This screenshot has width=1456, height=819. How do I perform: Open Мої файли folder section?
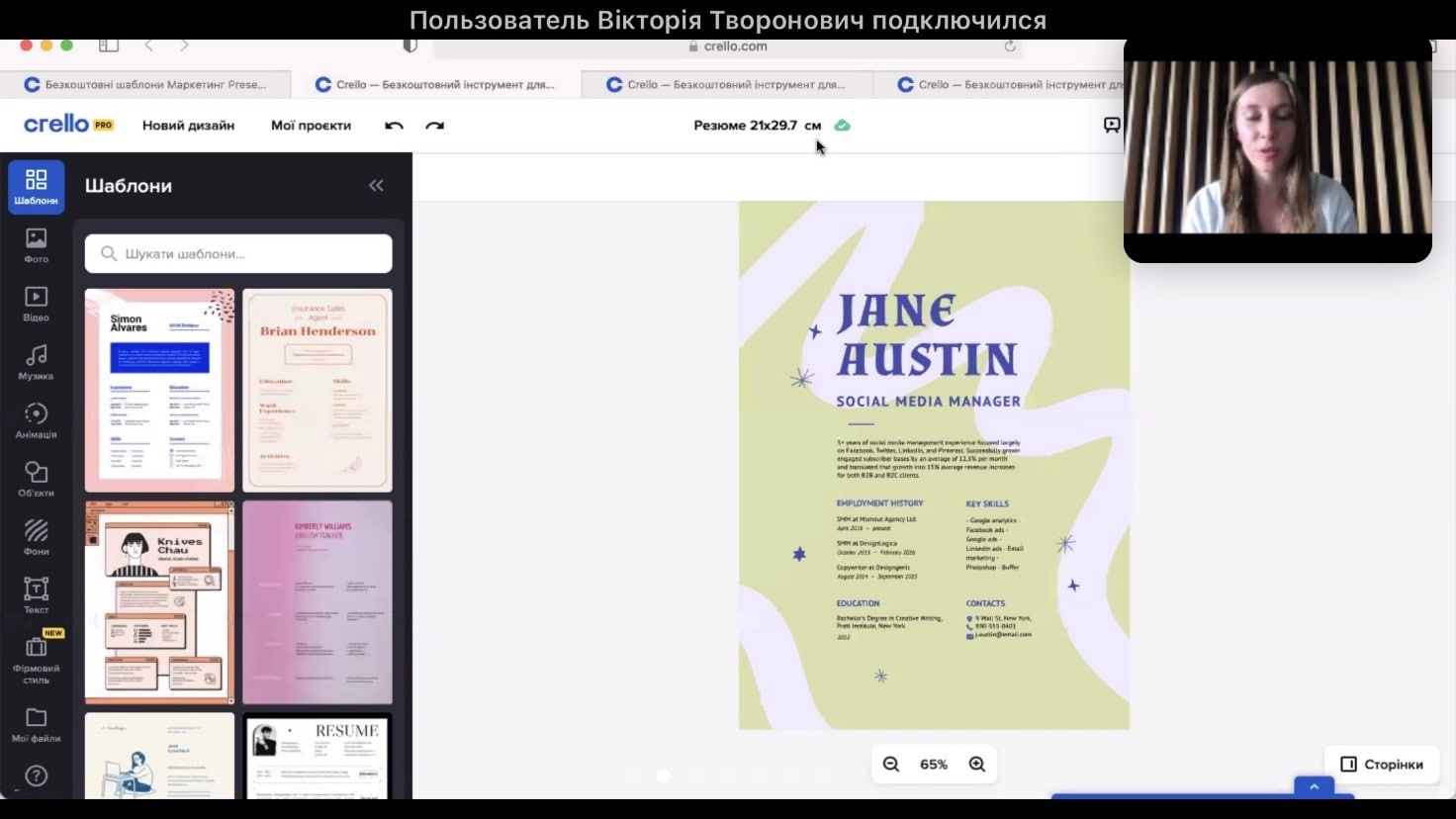pyautogui.click(x=37, y=725)
